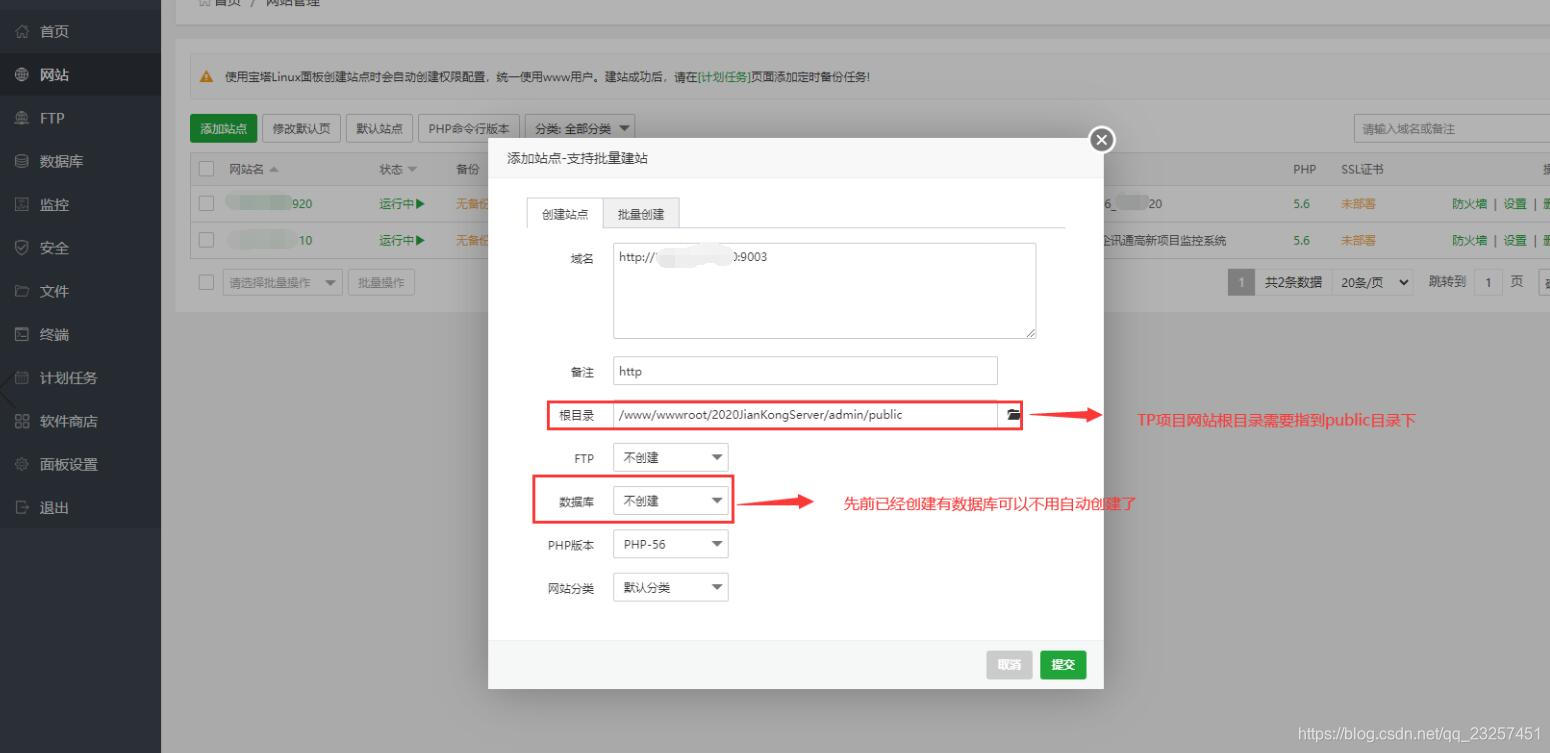Screen dimensions: 1550x753
Task: Click the gear icon beside 面板设置
Action: click(23, 465)
